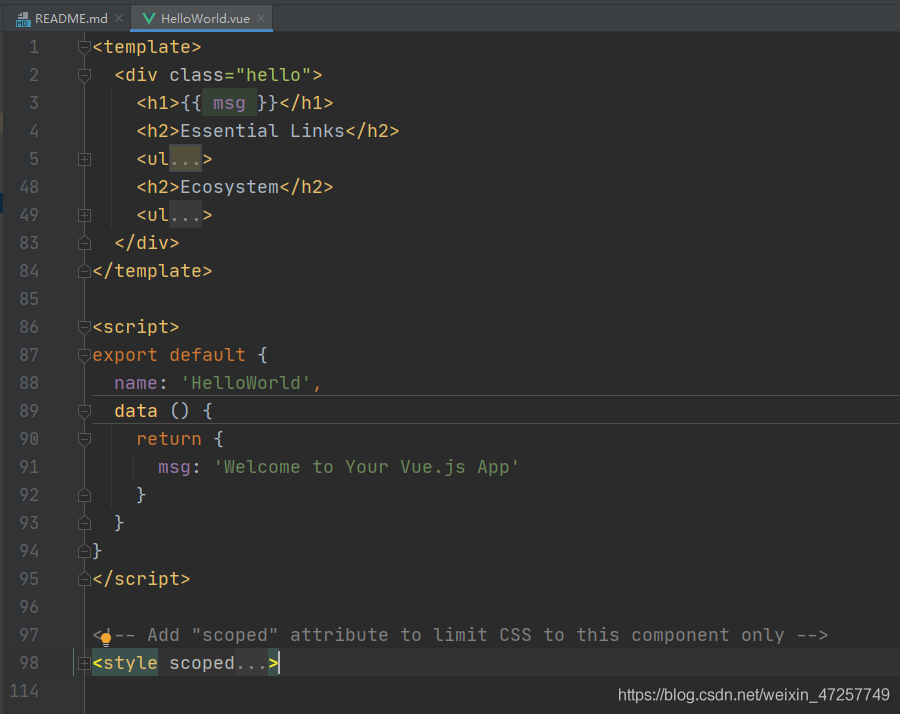
Task: Select the HelloWorld.vue tab
Action: (x=201, y=18)
